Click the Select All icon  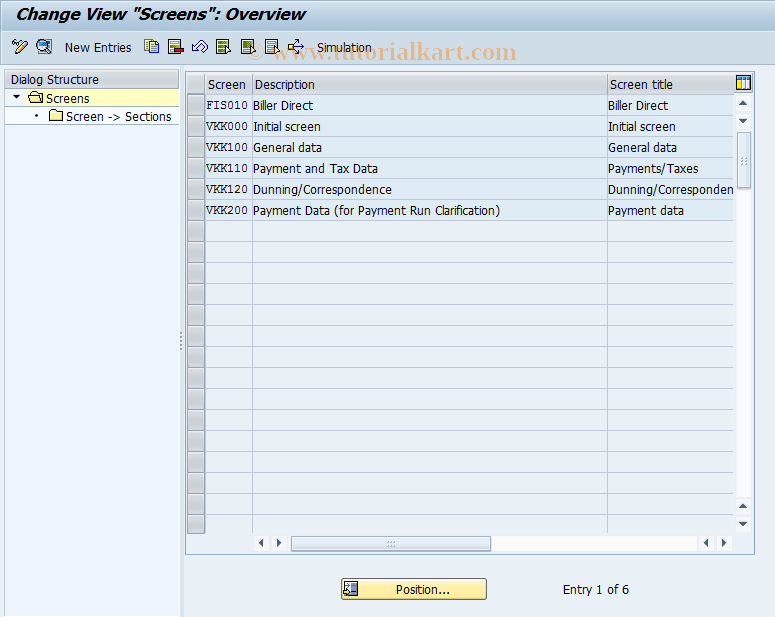click(223, 47)
